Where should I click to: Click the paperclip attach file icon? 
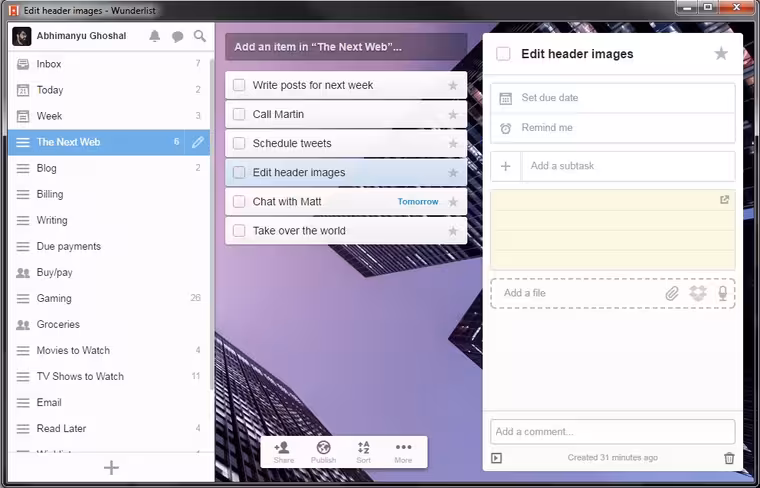tap(672, 293)
